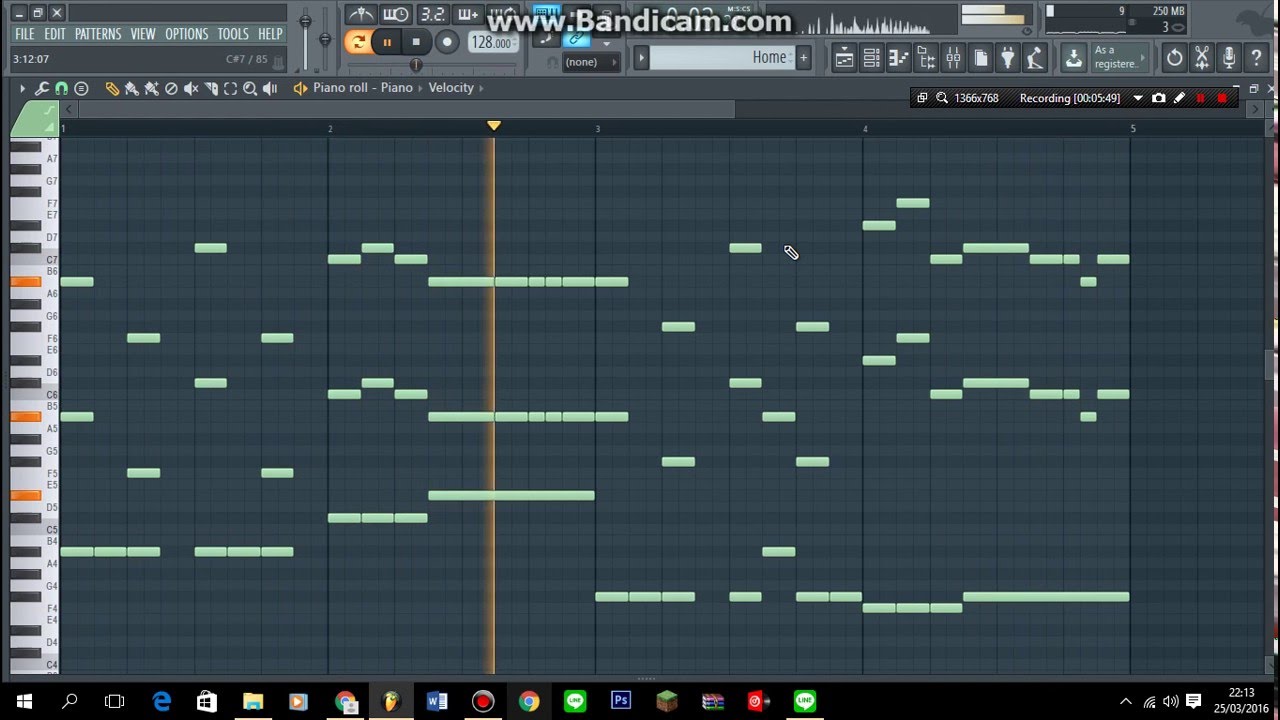This screenshot has height=720, width=1280.
Task: Click the Bandicam screenshot camera icon
Action: pyautogui.click(x=1158, y=98)
